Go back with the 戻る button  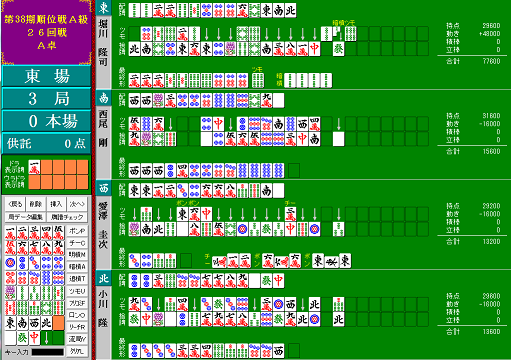coord(15,204)
